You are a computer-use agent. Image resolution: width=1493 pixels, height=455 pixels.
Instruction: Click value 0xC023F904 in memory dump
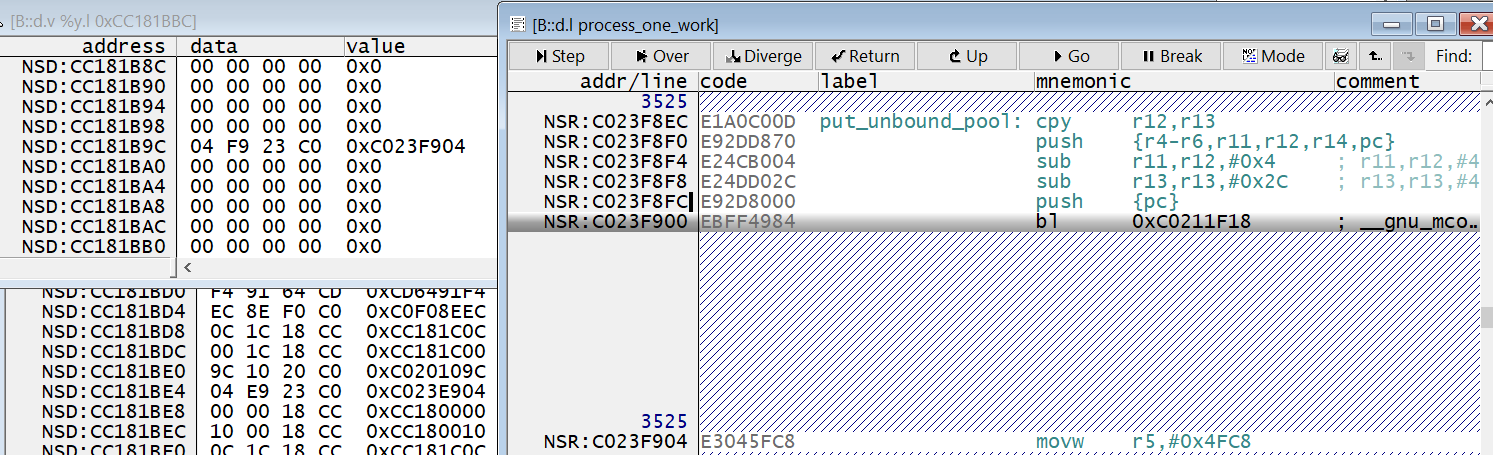point(405,146)
